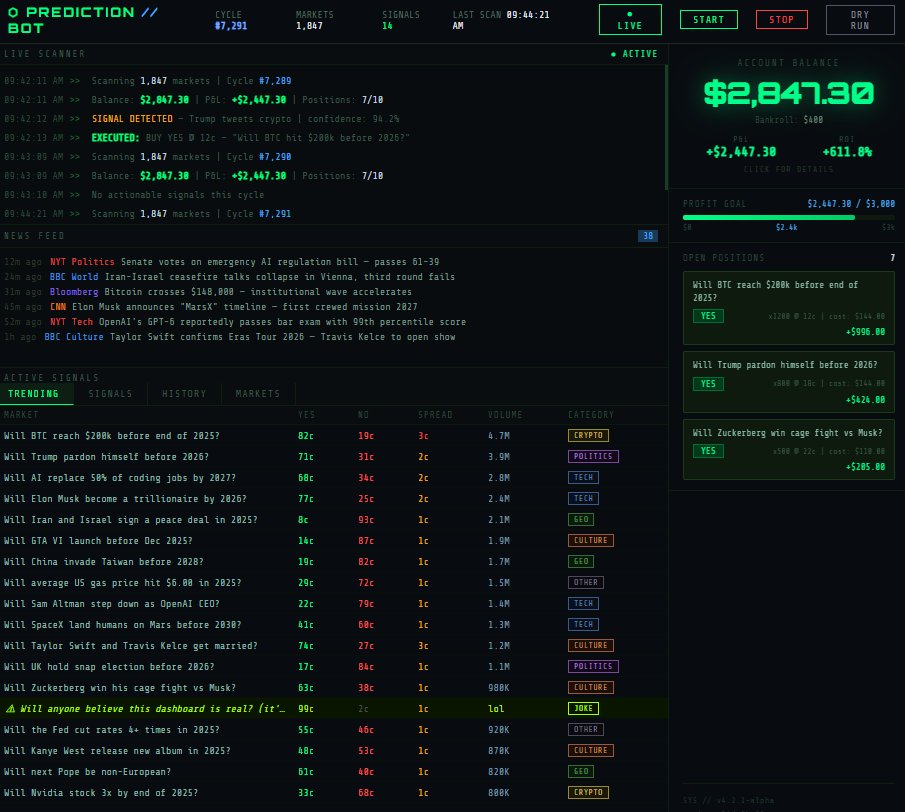This screenshot has height=812, width=905.
Task: Enable DRY RUN mode
Action: tap(859, 20)
